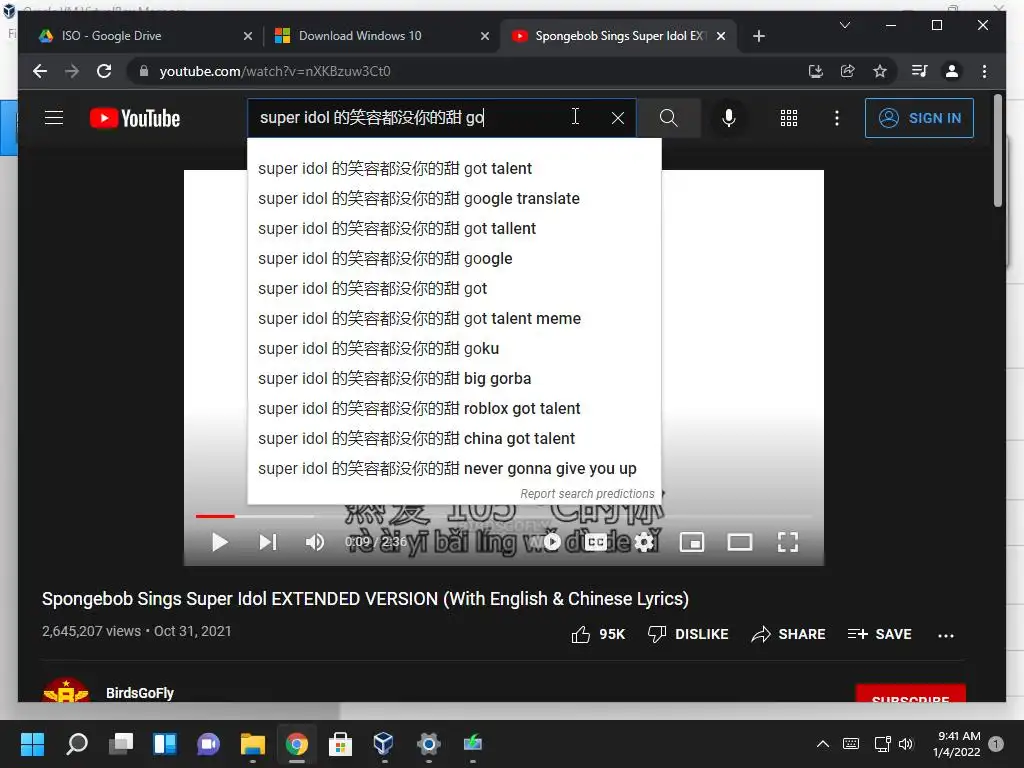
Task: Start voice search with microphone icon
Action: 729,118
